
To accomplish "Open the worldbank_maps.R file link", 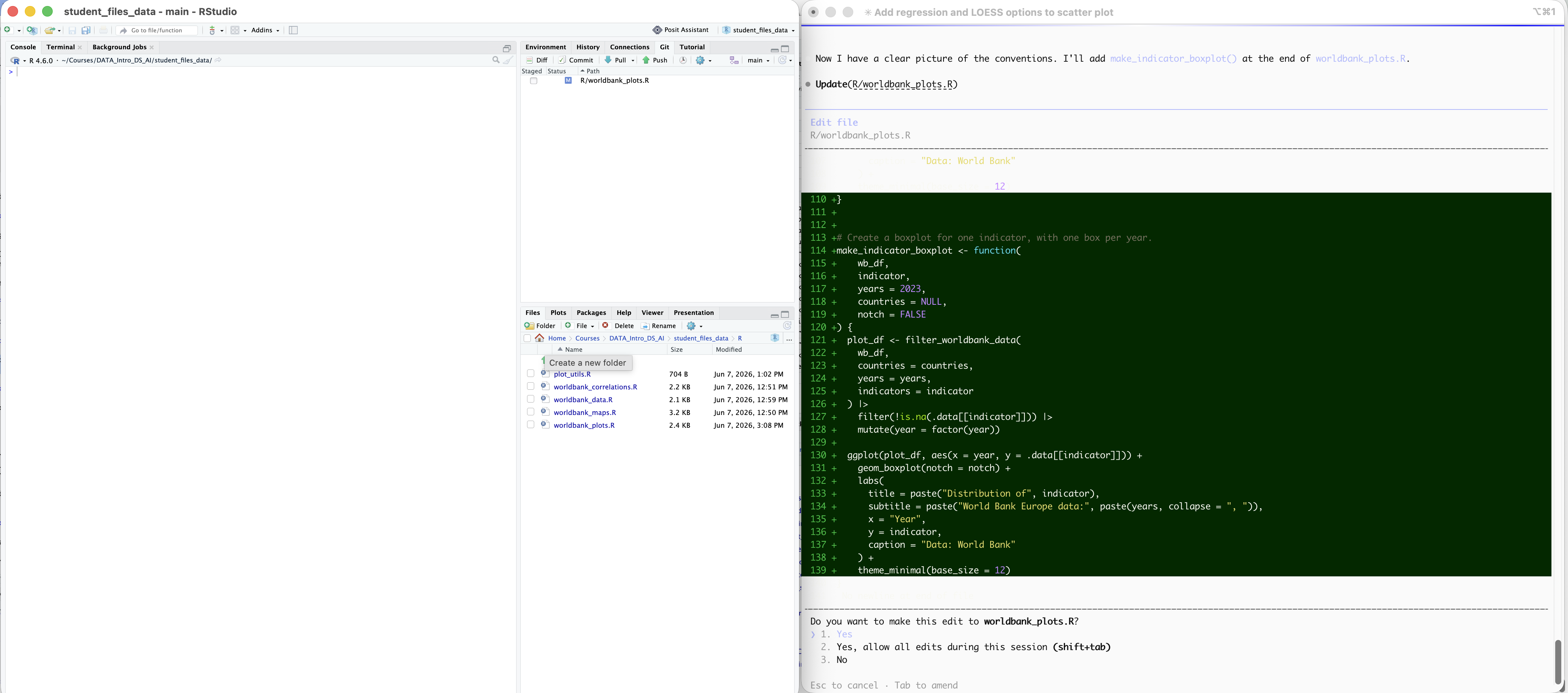I will 584,412.
